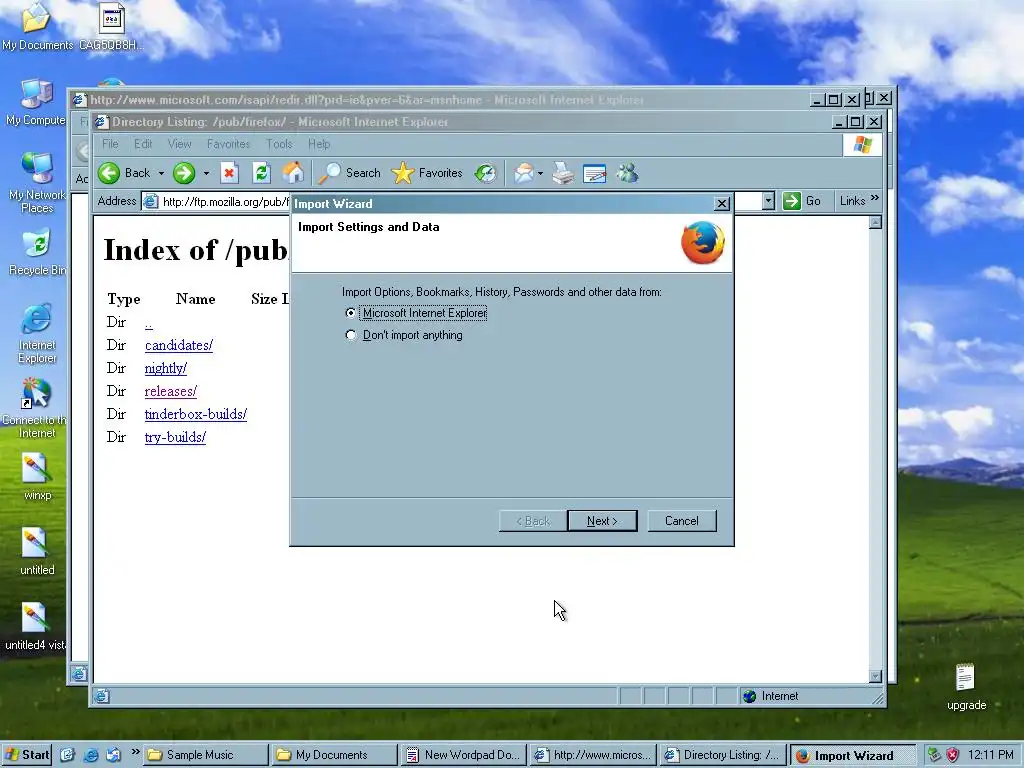Open candidates/ directory link
This screenshot has height=768, width=1024.
(x=179, y=345)
